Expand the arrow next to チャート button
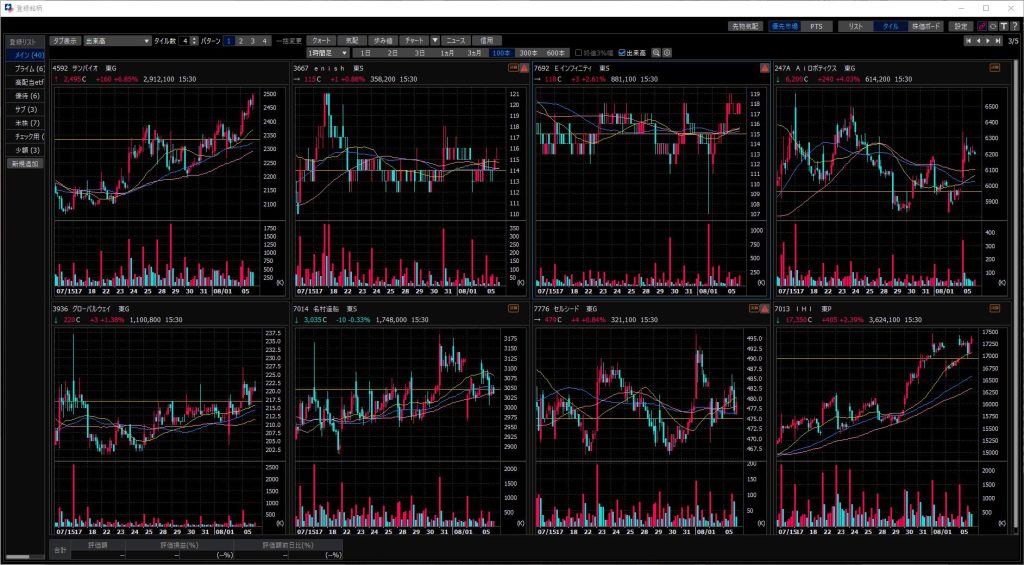The image size is (1024, 565). coord(435,41)
